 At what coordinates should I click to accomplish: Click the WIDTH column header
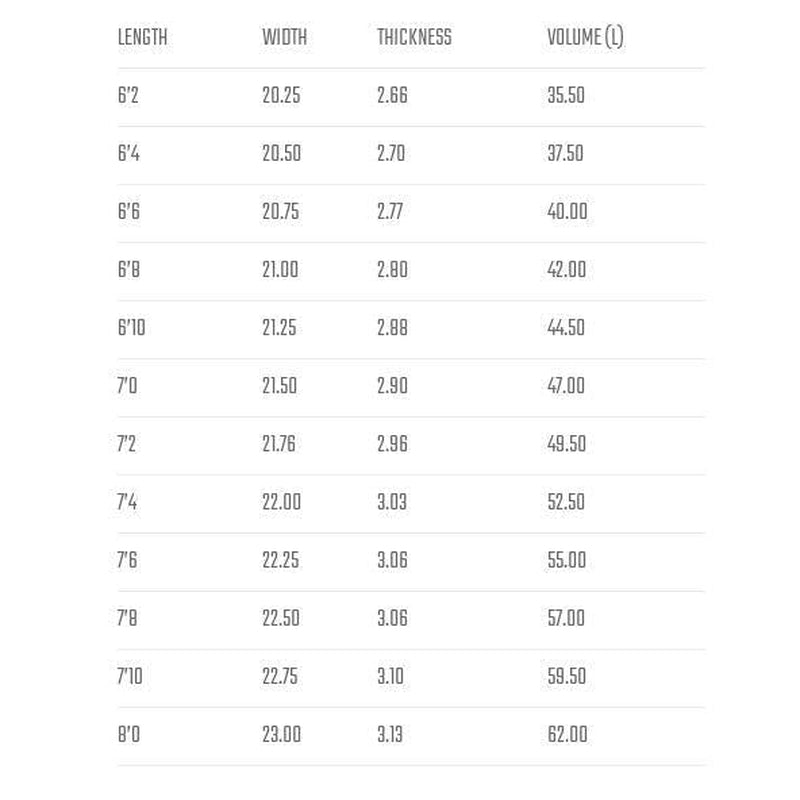click(284, 39)
